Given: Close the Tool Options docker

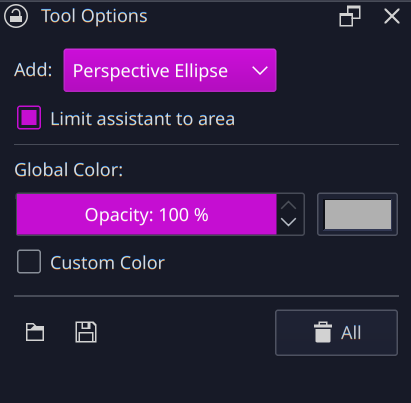Looking at the screenshot, I should (x=392, y=16).
